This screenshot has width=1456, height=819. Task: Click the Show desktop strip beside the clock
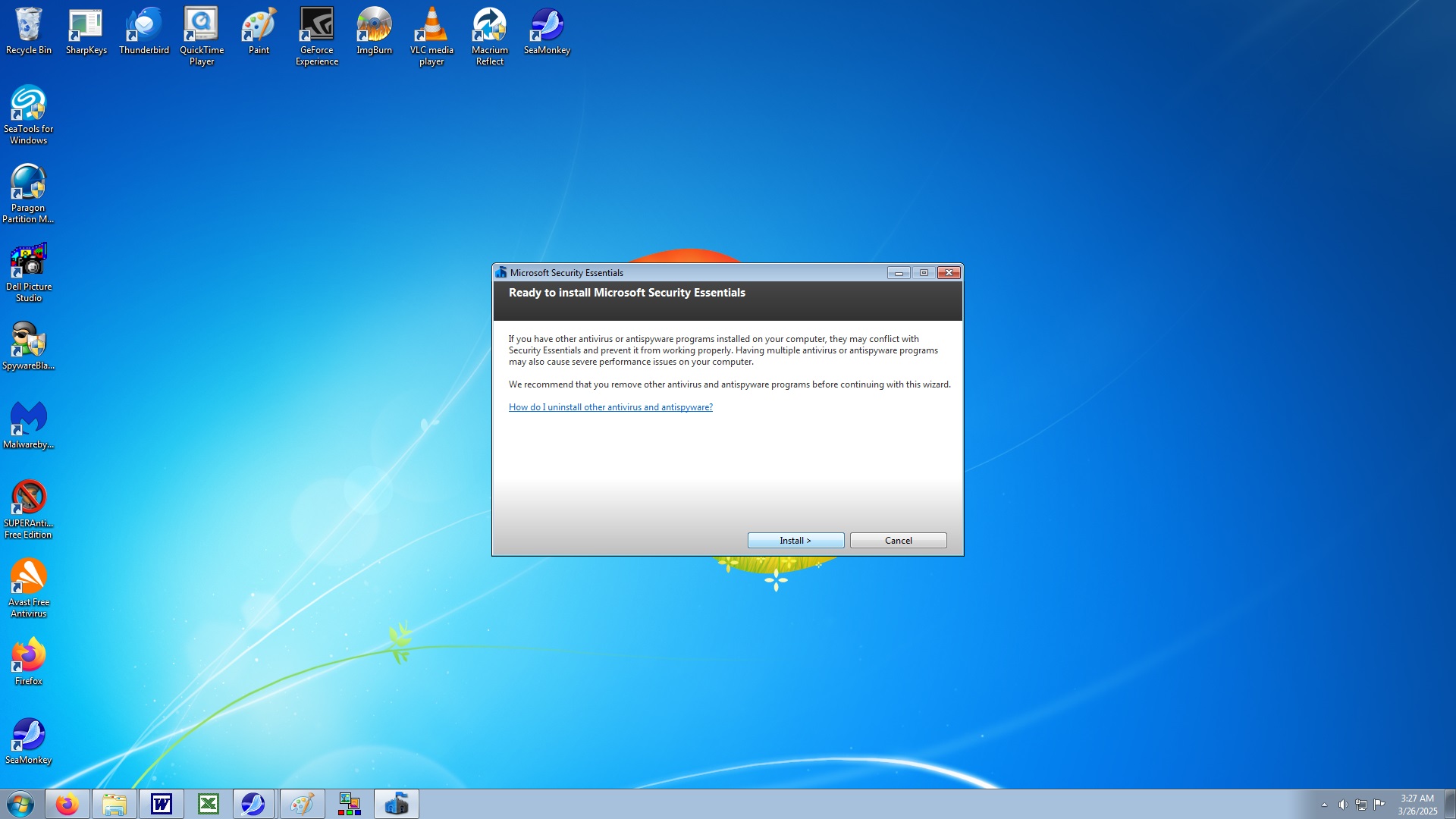click(x=1450, y=804)
